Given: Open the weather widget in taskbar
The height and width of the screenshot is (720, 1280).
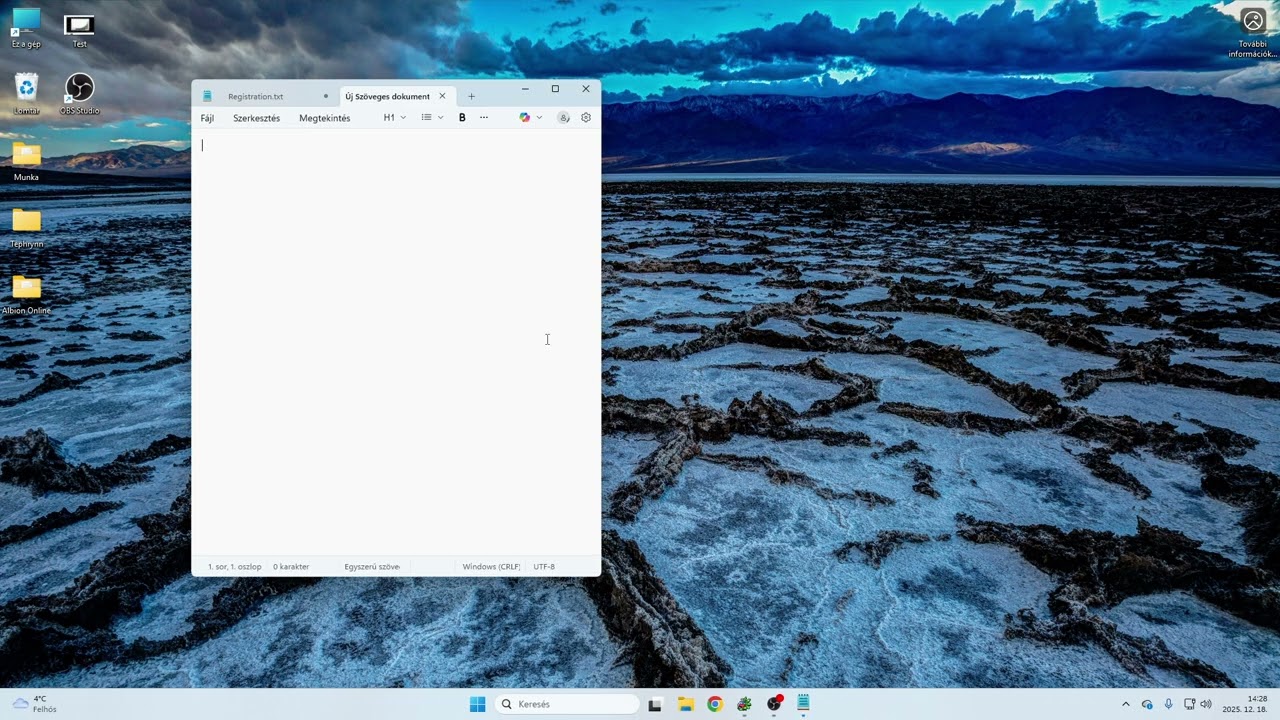Looking at the screenshot, I should coord(34,704).
